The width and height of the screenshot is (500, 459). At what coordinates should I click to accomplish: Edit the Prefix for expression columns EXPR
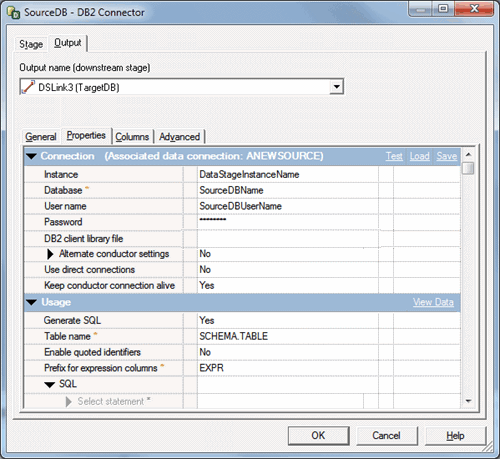pos(288,368)
